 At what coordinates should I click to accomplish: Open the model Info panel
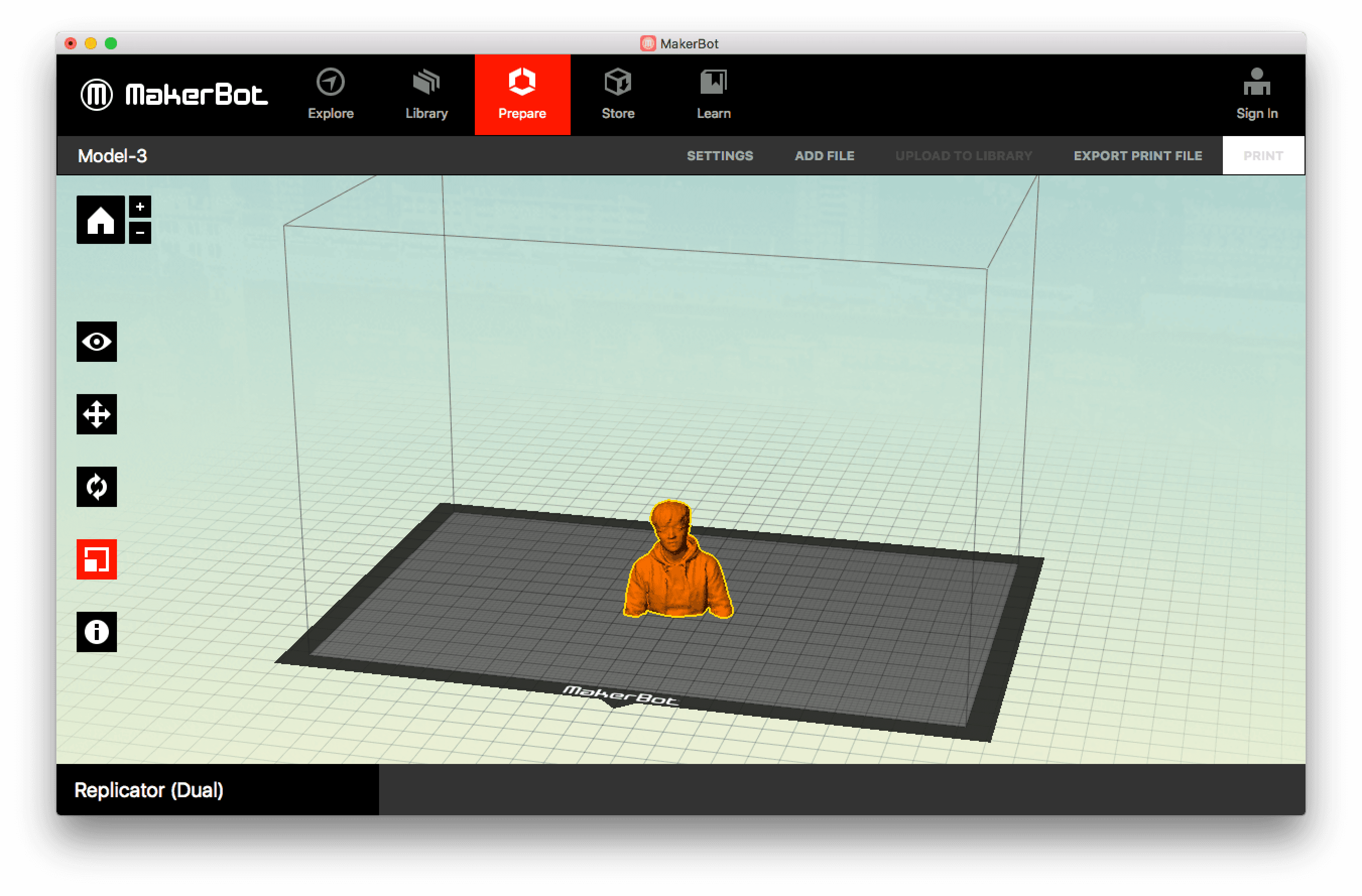click(x=97, y=632)
